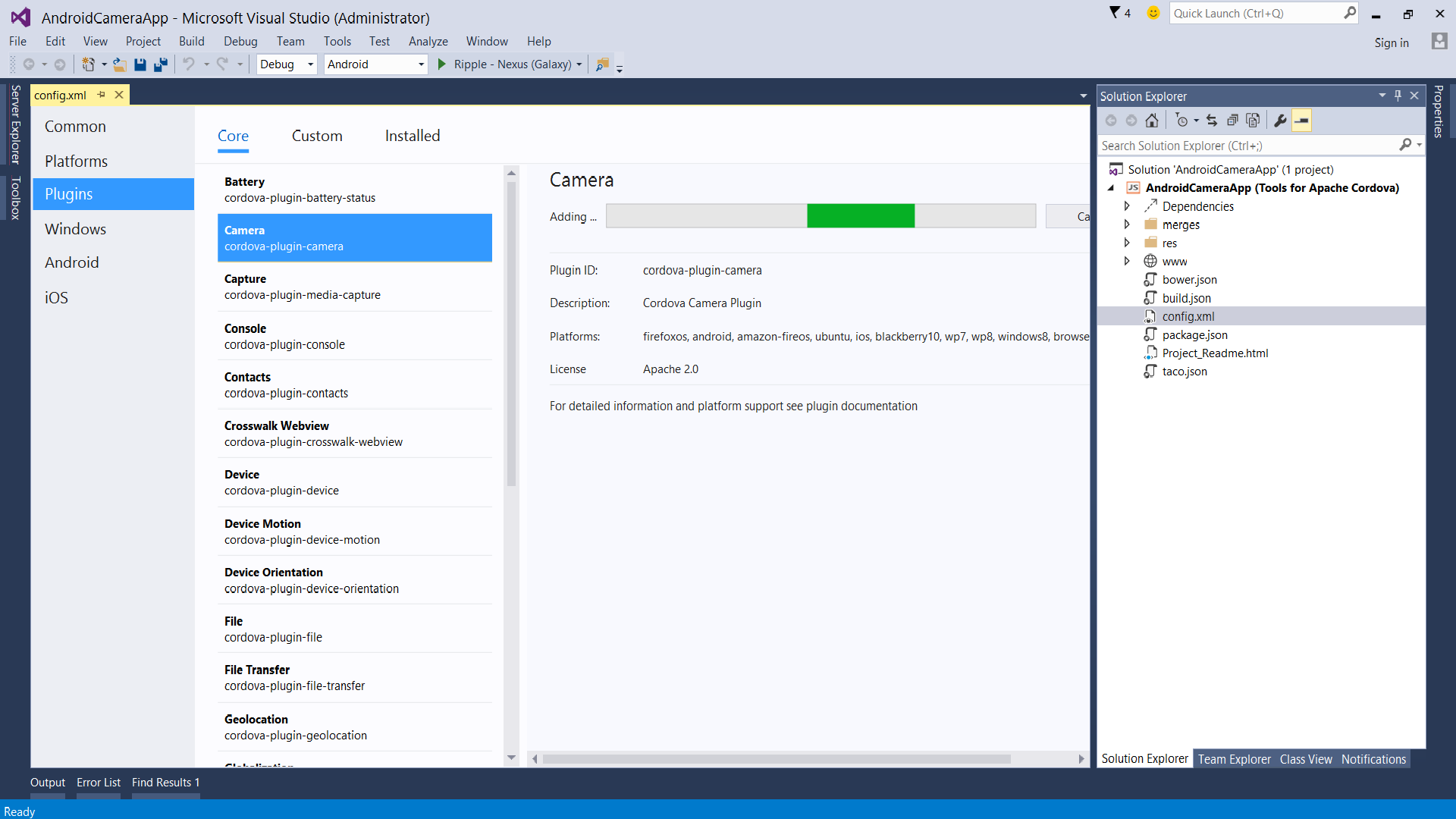Switch to the Team Explorer tab
The width and height of the screenshot is (1456, 819).
click(x=1234, y=759)
